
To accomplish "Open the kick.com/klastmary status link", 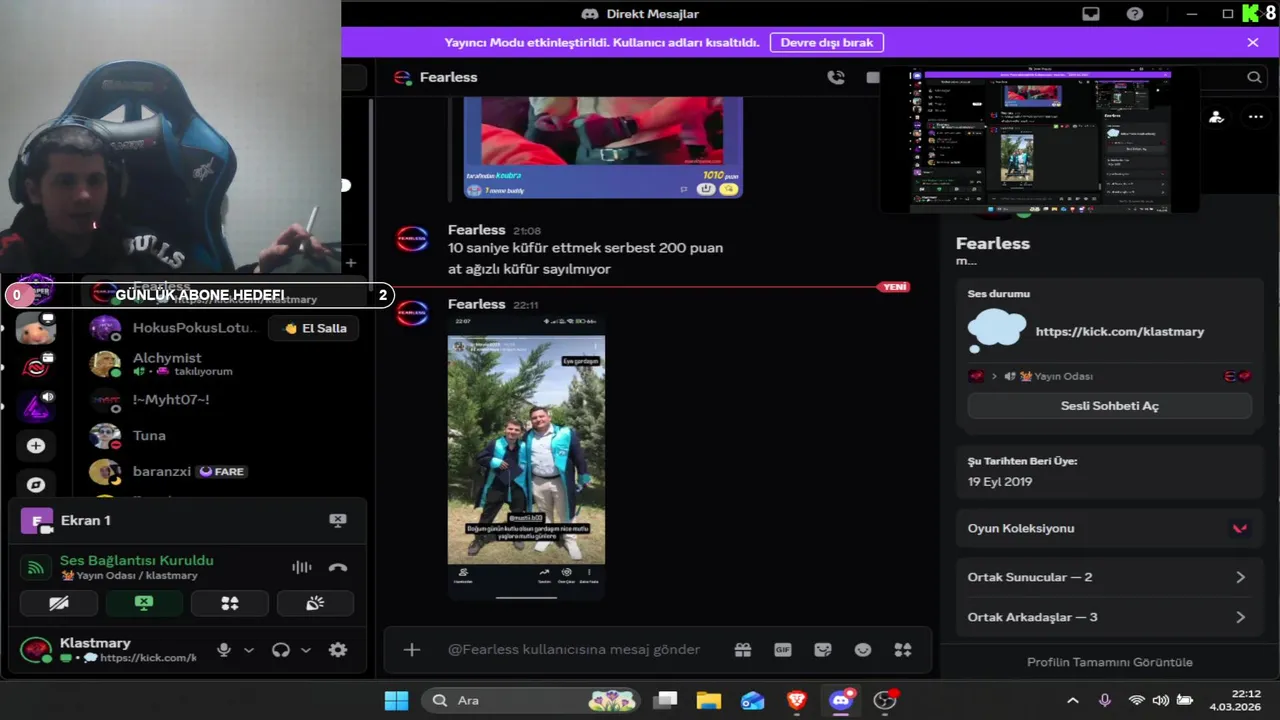I will click(x=1119, y=331).
